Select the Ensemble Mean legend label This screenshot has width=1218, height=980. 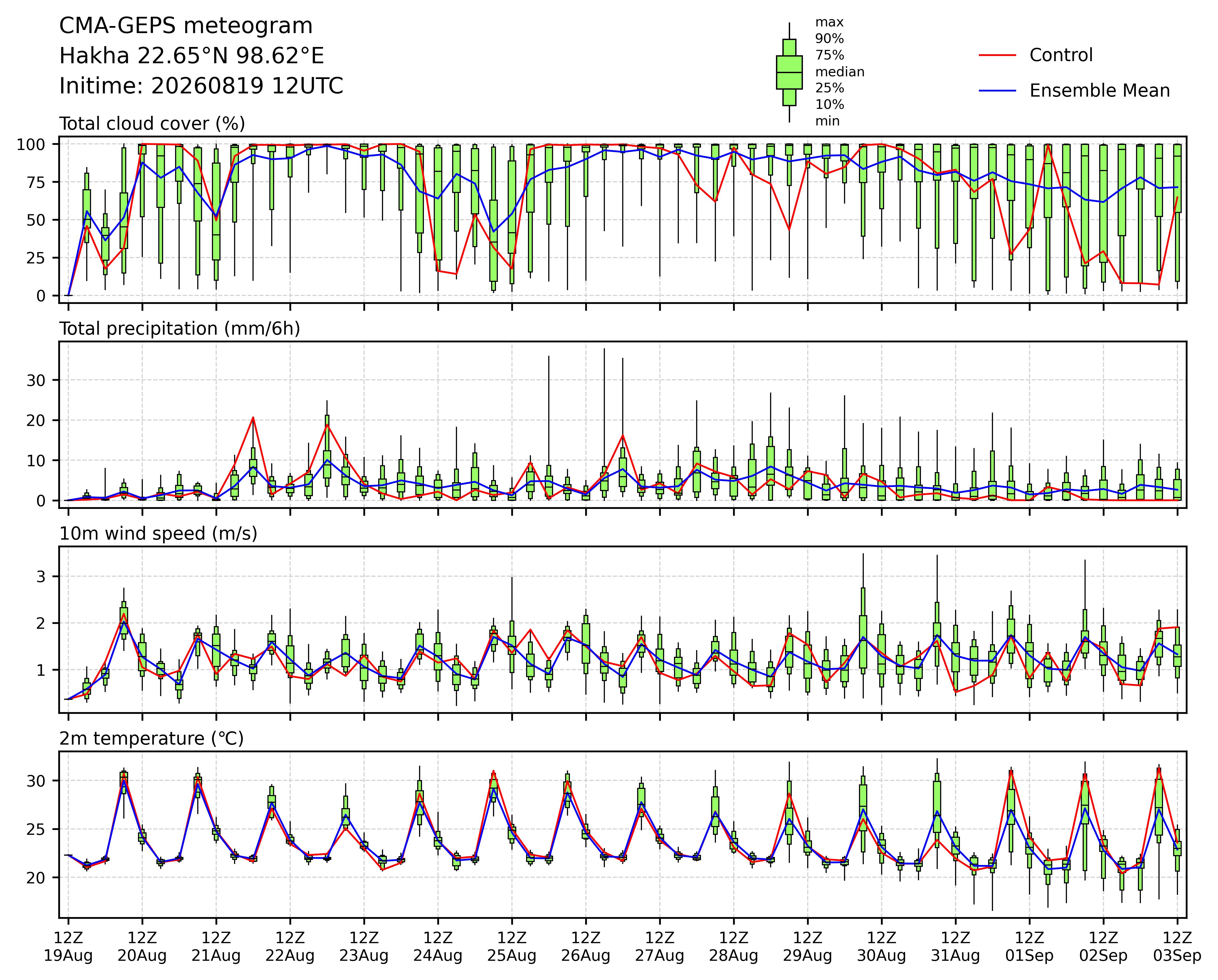point(1099,91)
